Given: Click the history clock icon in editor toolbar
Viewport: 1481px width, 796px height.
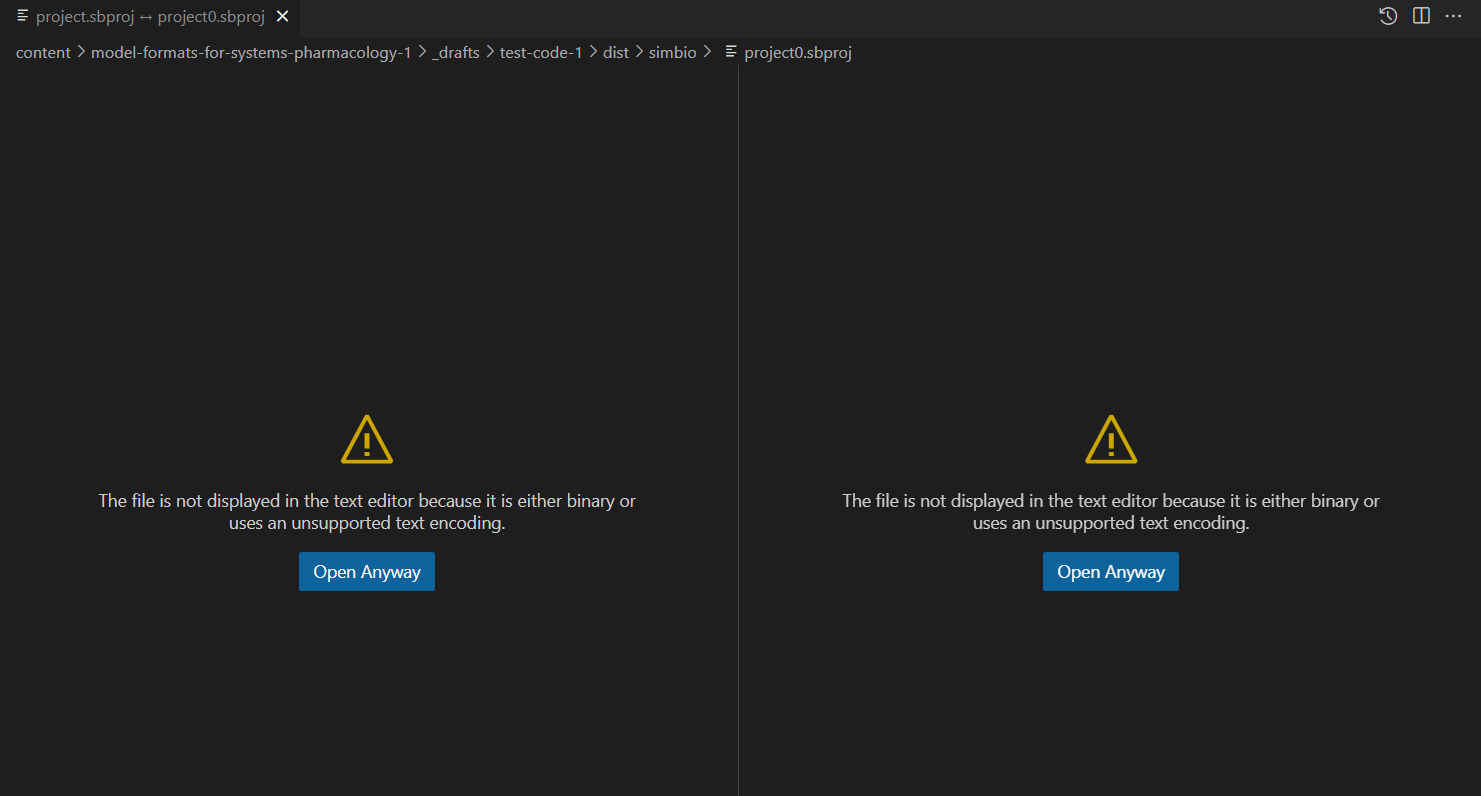Looking at the screenshot, I should point(1388,16).
